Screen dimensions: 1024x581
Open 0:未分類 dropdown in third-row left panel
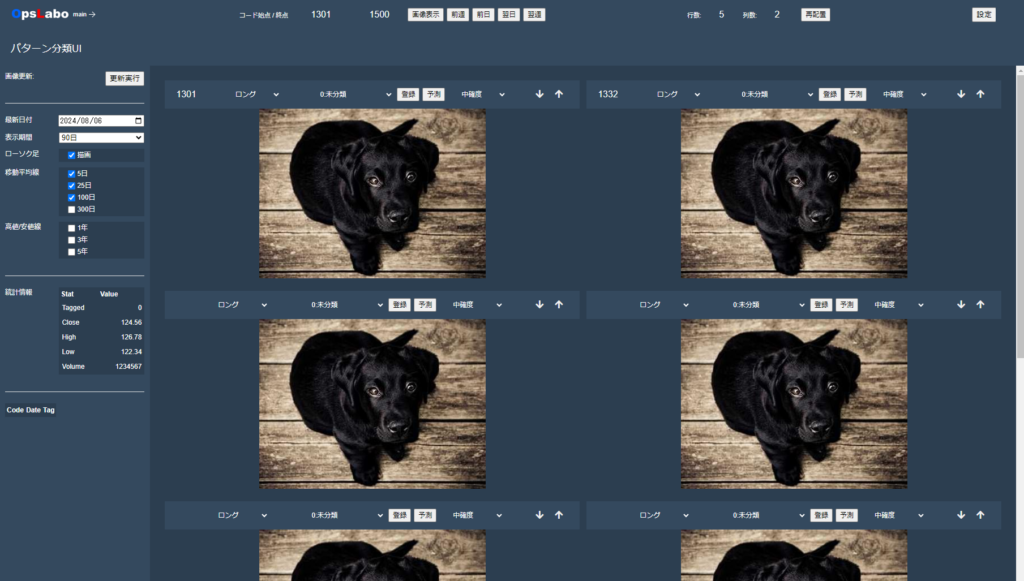pos(347,515)
